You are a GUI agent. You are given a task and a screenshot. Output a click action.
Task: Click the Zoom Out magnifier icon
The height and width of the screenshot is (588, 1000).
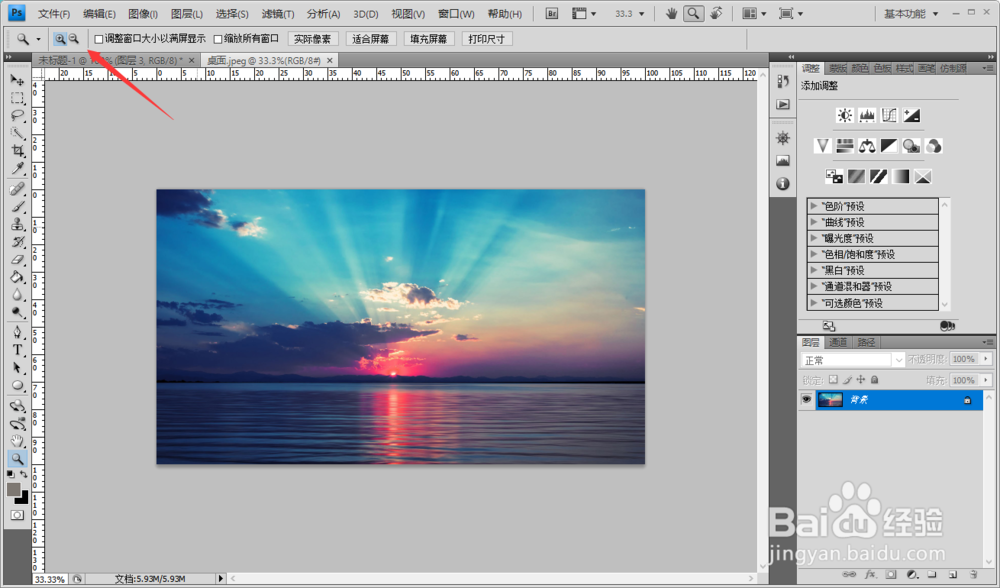(x=74, y=39)
